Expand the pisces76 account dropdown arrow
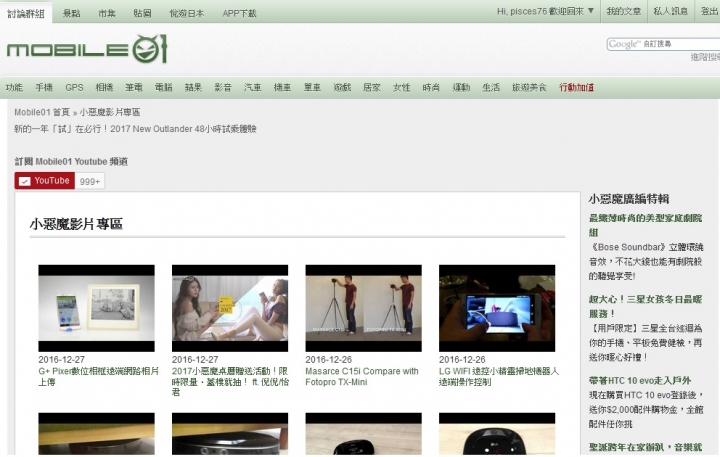 [x=591, y=11]
